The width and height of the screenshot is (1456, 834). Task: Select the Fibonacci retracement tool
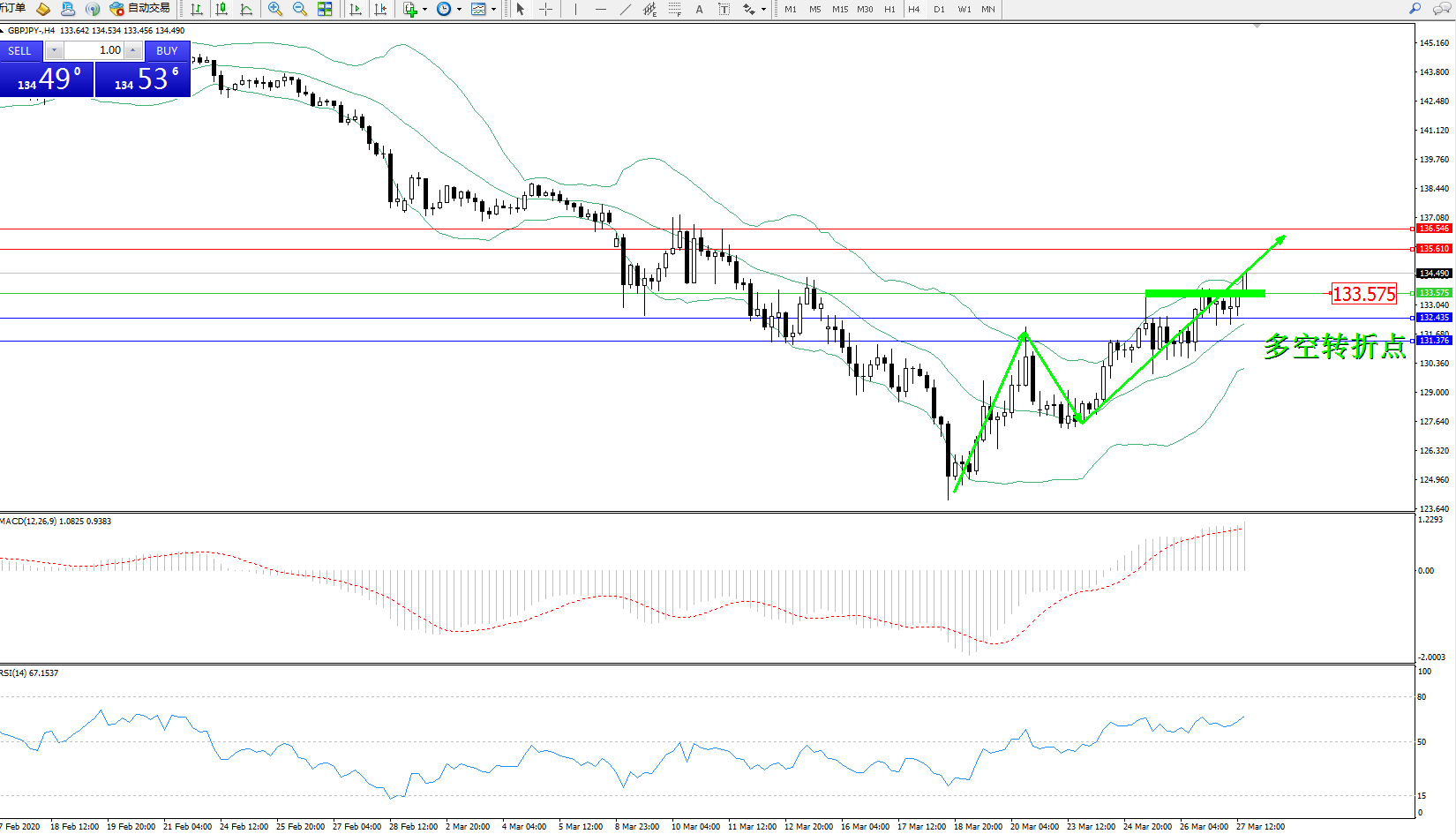point(674,9)
